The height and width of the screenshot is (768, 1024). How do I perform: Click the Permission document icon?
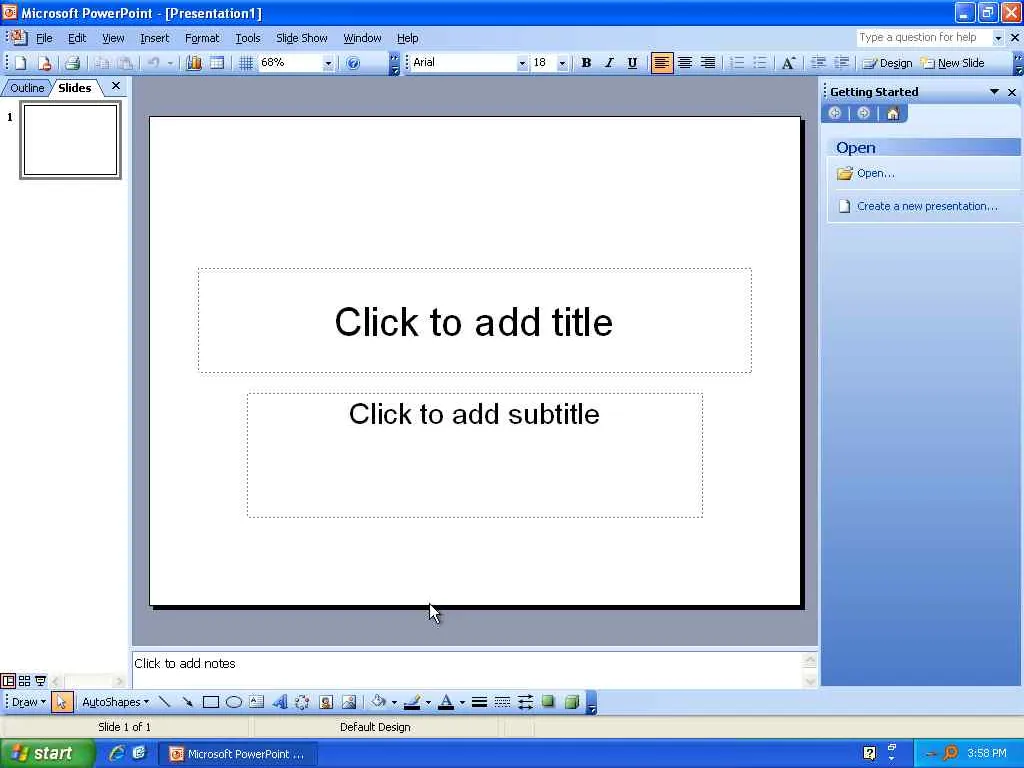click(44, 63)
